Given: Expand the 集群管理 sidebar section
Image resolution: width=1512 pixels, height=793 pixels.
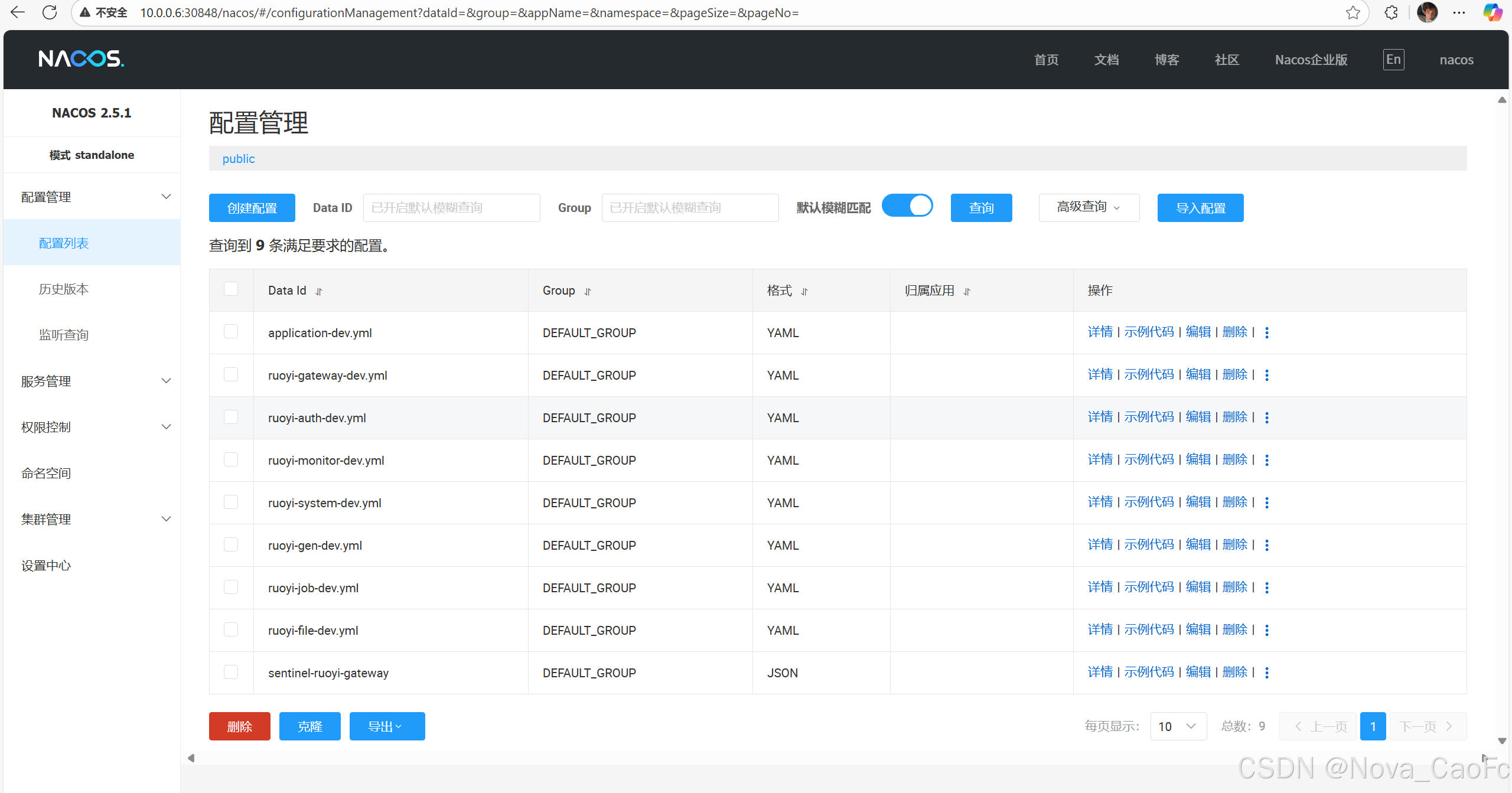Looking at the screenshot, I should click(x=92, y=519).
